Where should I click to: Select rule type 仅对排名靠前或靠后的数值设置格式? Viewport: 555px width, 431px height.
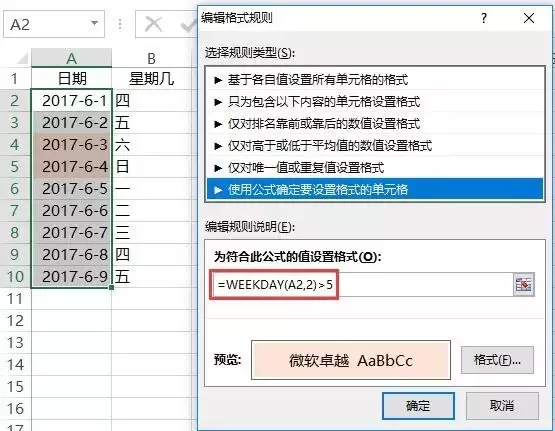pyautogui.click(x=375, y=124)
